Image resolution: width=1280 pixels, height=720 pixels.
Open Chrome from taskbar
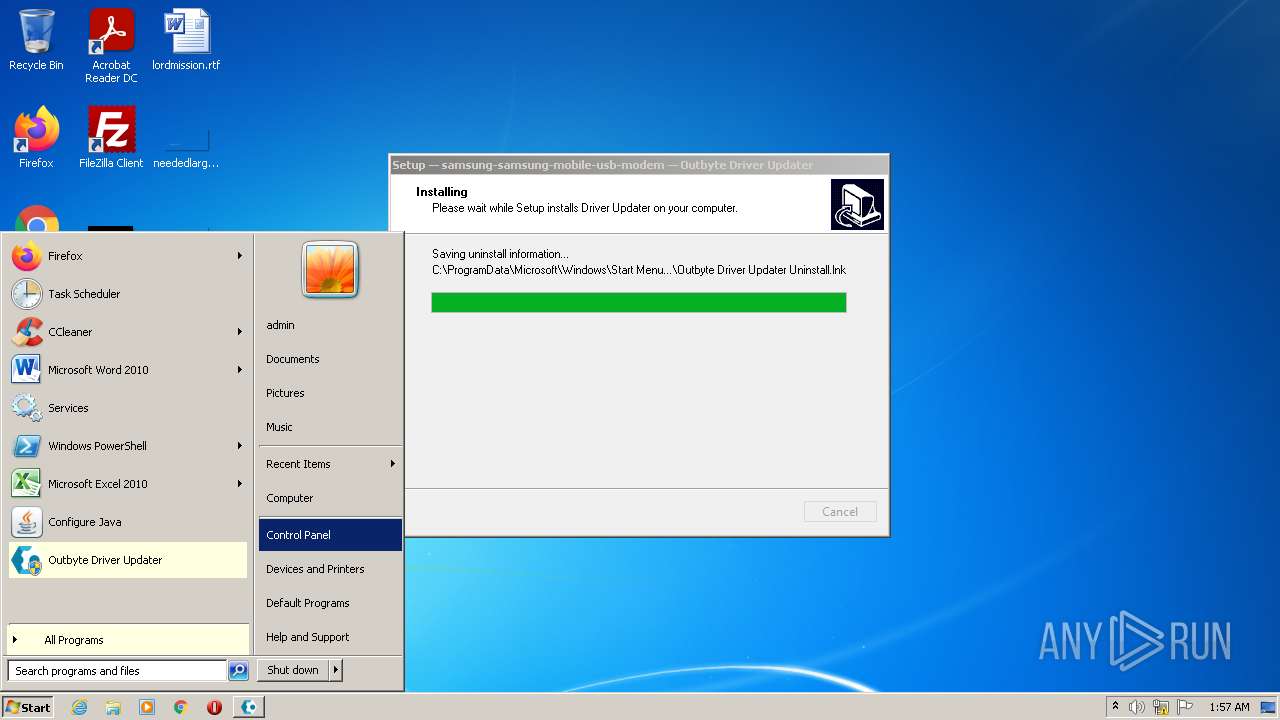coord(181,707)
